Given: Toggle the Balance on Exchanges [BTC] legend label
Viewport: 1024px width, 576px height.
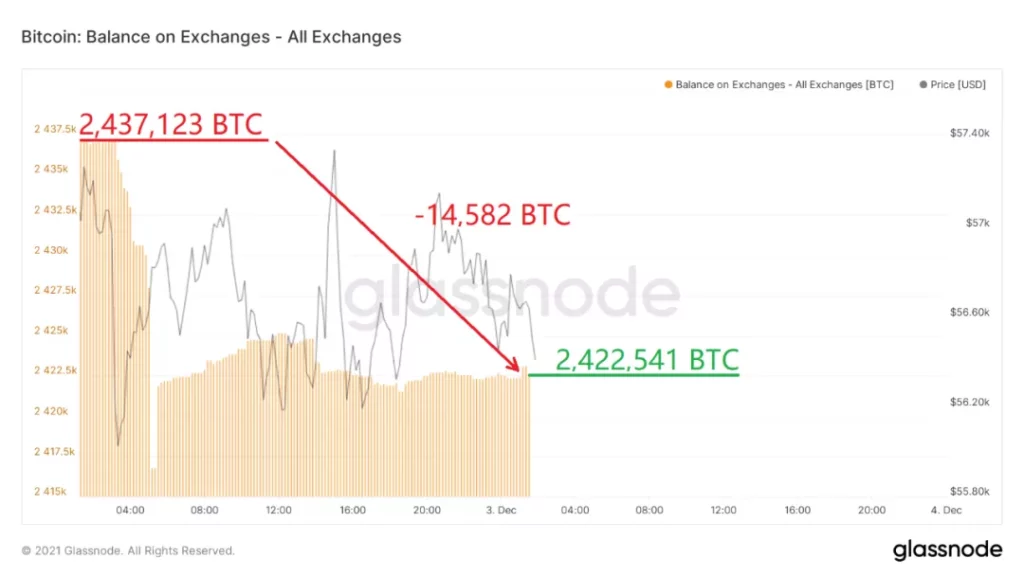Looking at the screenshot, I should click(x=784, y=85).
